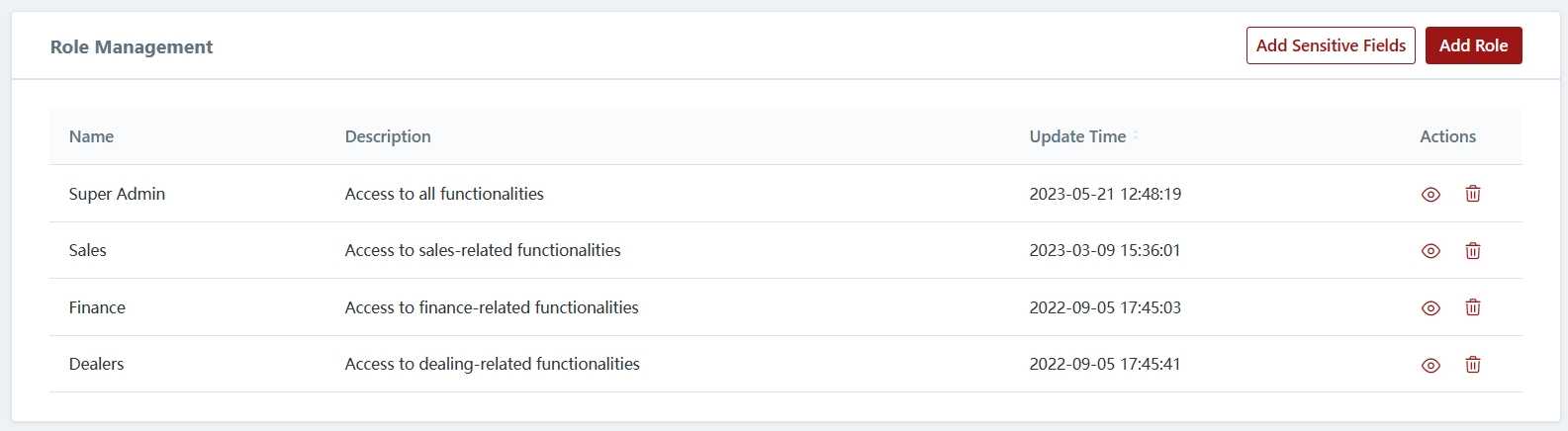Delete the Sales role
The image size is (1568, 431).
1473,251
